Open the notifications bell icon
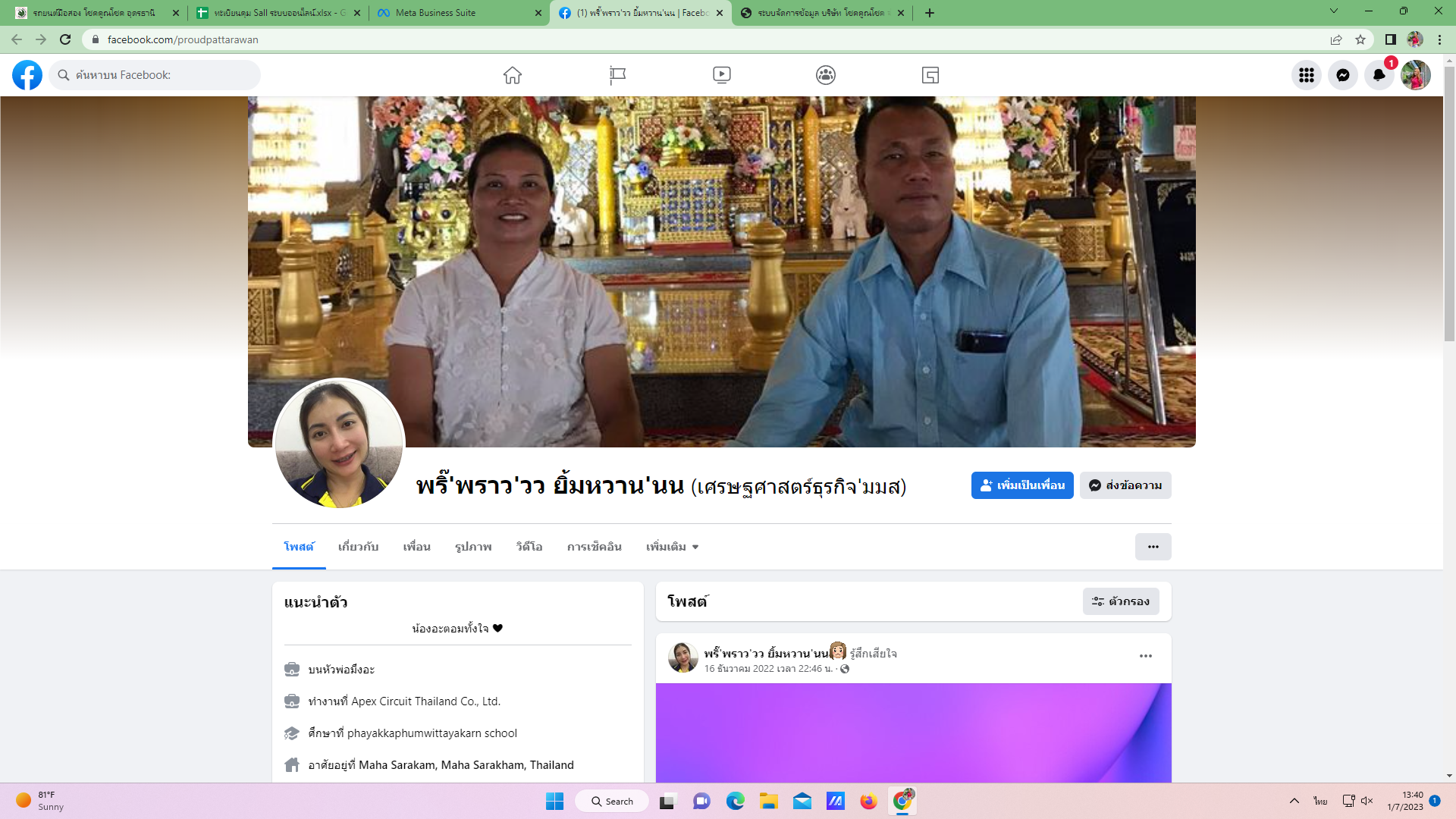This screenshot has width=1456, height=819. (1379, 75)
